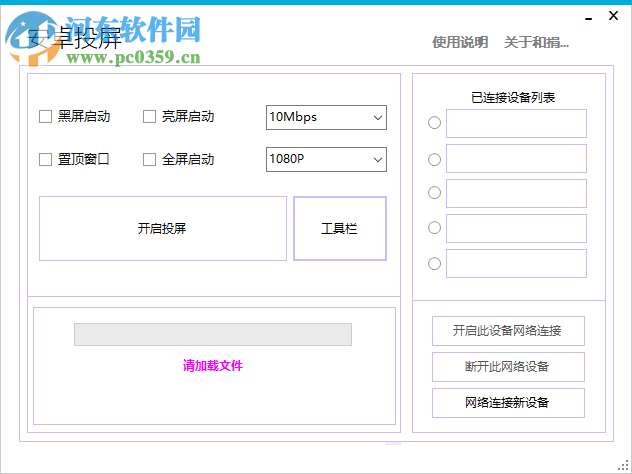Click the 已连接设备列表 heading

click(513, 98)
